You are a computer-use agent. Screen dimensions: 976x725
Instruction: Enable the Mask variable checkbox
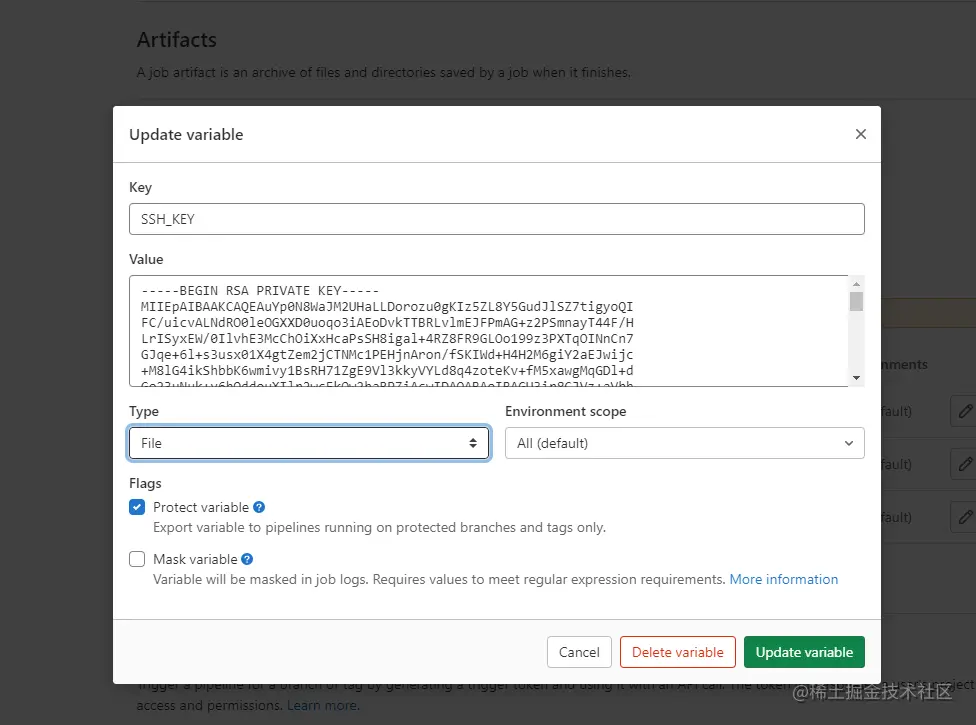137,559
